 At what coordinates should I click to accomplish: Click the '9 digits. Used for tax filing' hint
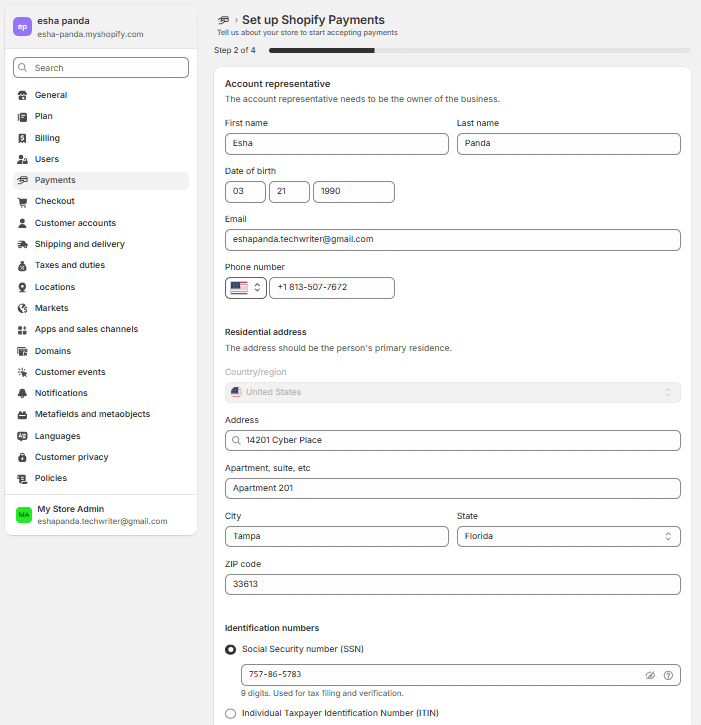pos(322,694)
